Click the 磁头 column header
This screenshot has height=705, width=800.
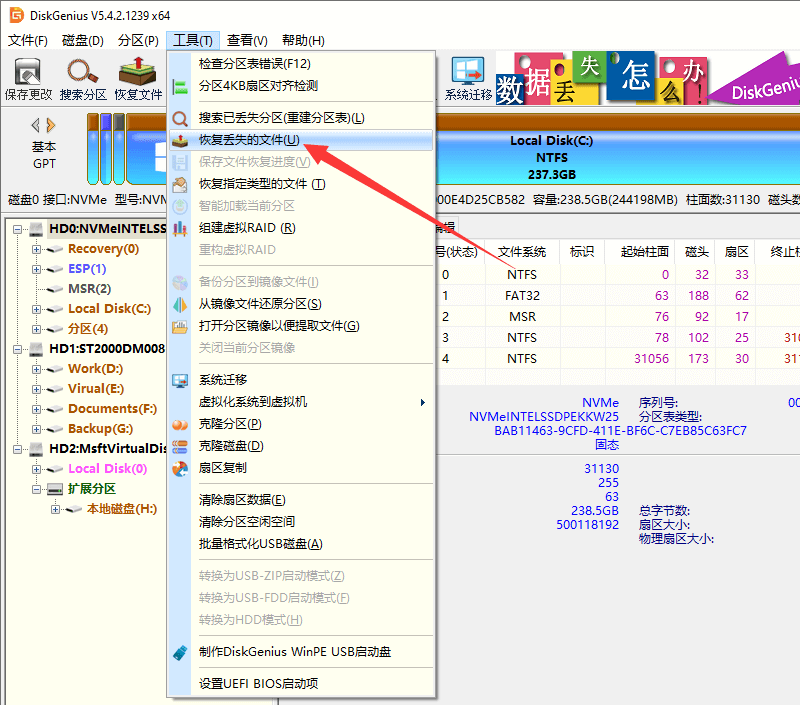click(696, 251)
